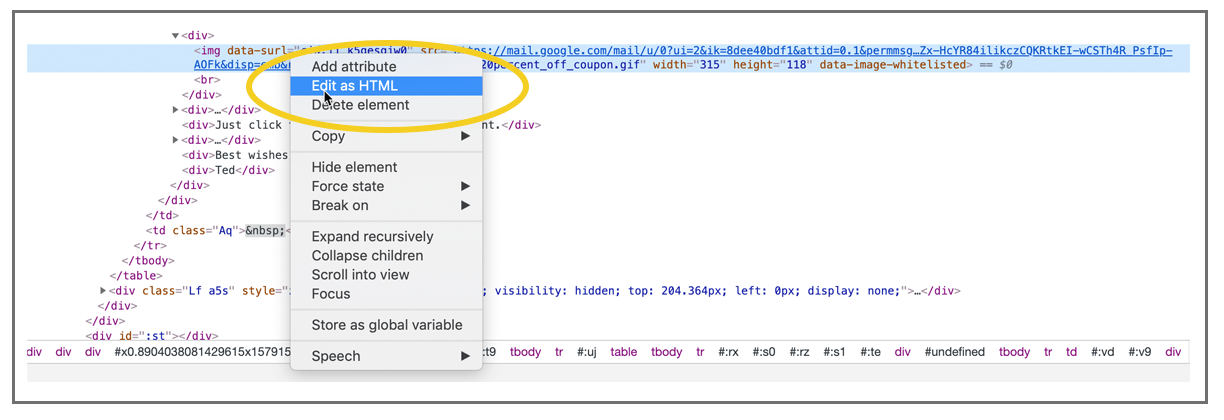The width and height of the screenshot is (1224, 420).
Task: Expand the div class "Lf a5s" node
Action: (x=104, y=291)
